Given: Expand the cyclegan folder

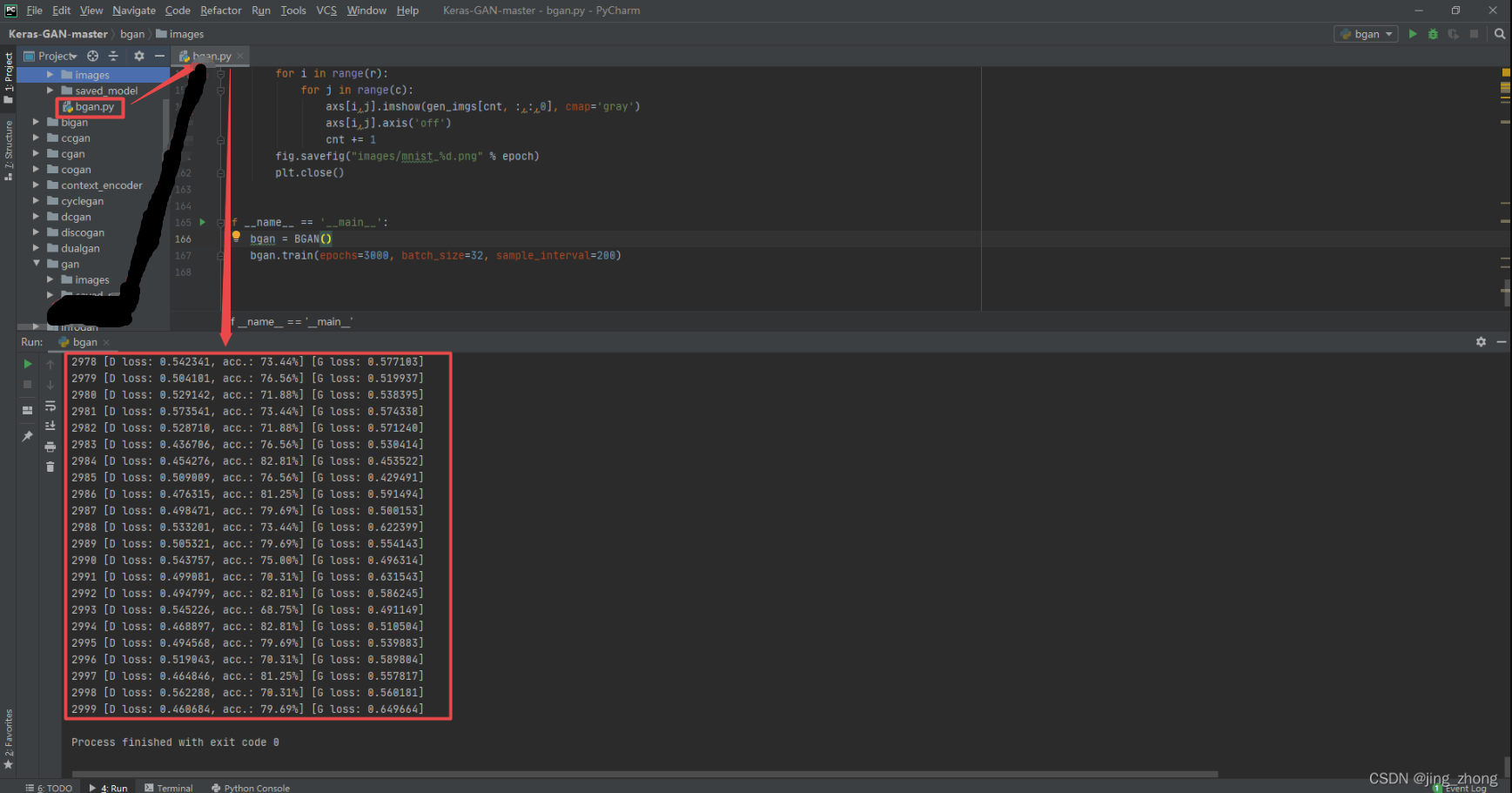Looking at the screenshot, I should coord(36,200).
